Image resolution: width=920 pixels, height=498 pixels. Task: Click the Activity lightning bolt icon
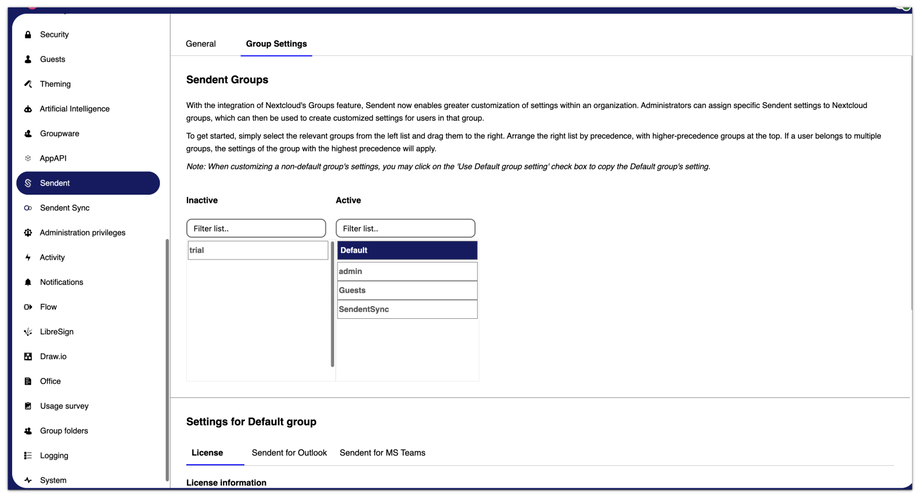28,258
